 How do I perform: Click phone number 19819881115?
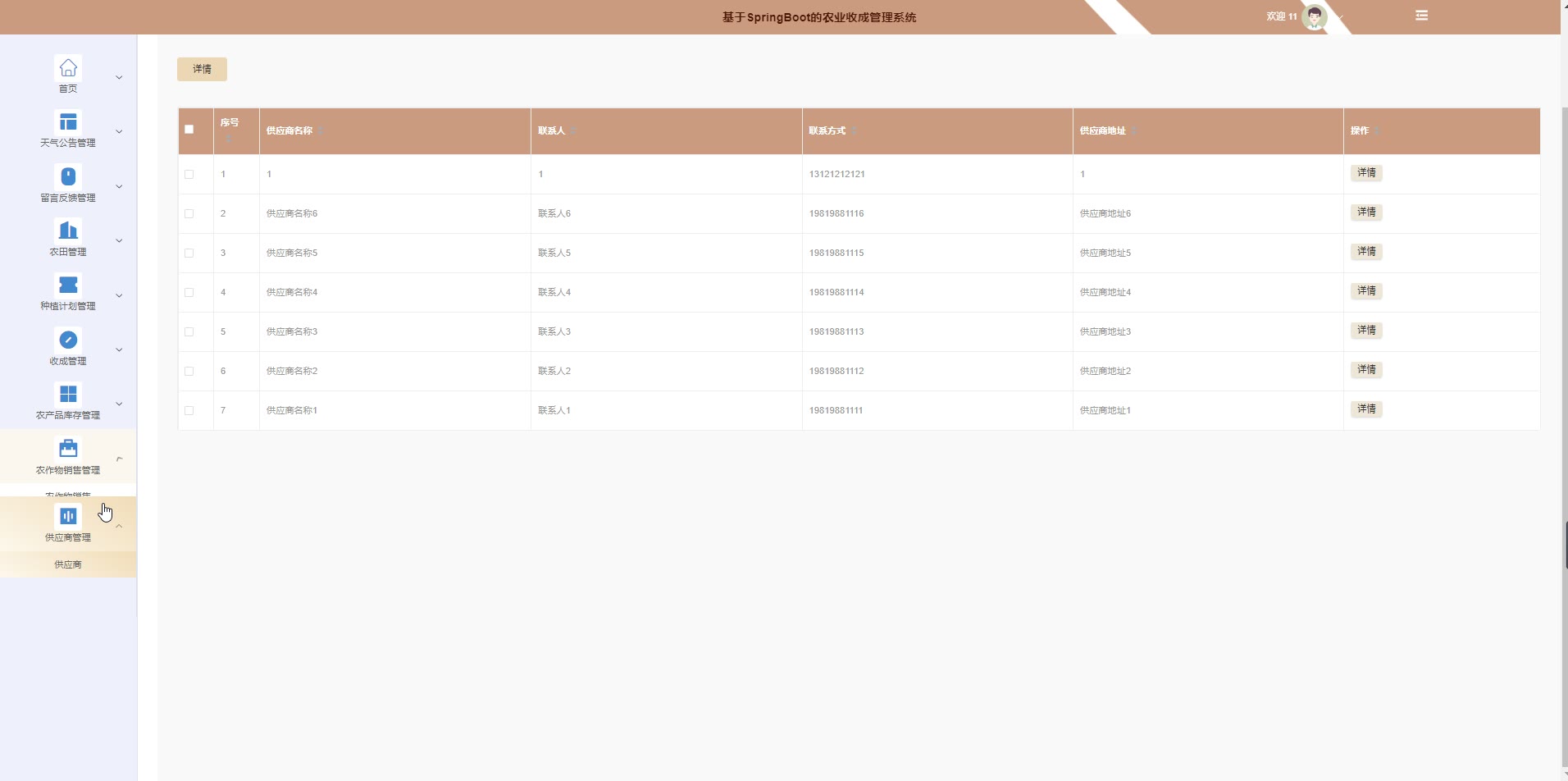coord(836,253)
